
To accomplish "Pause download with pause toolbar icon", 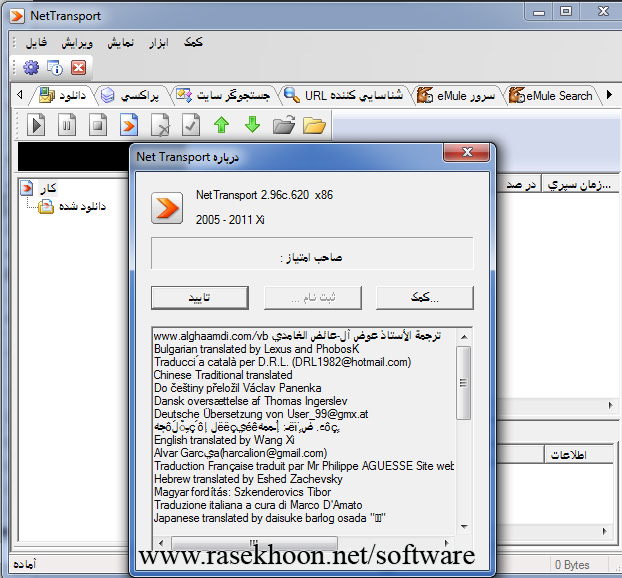I will [67, 125].
